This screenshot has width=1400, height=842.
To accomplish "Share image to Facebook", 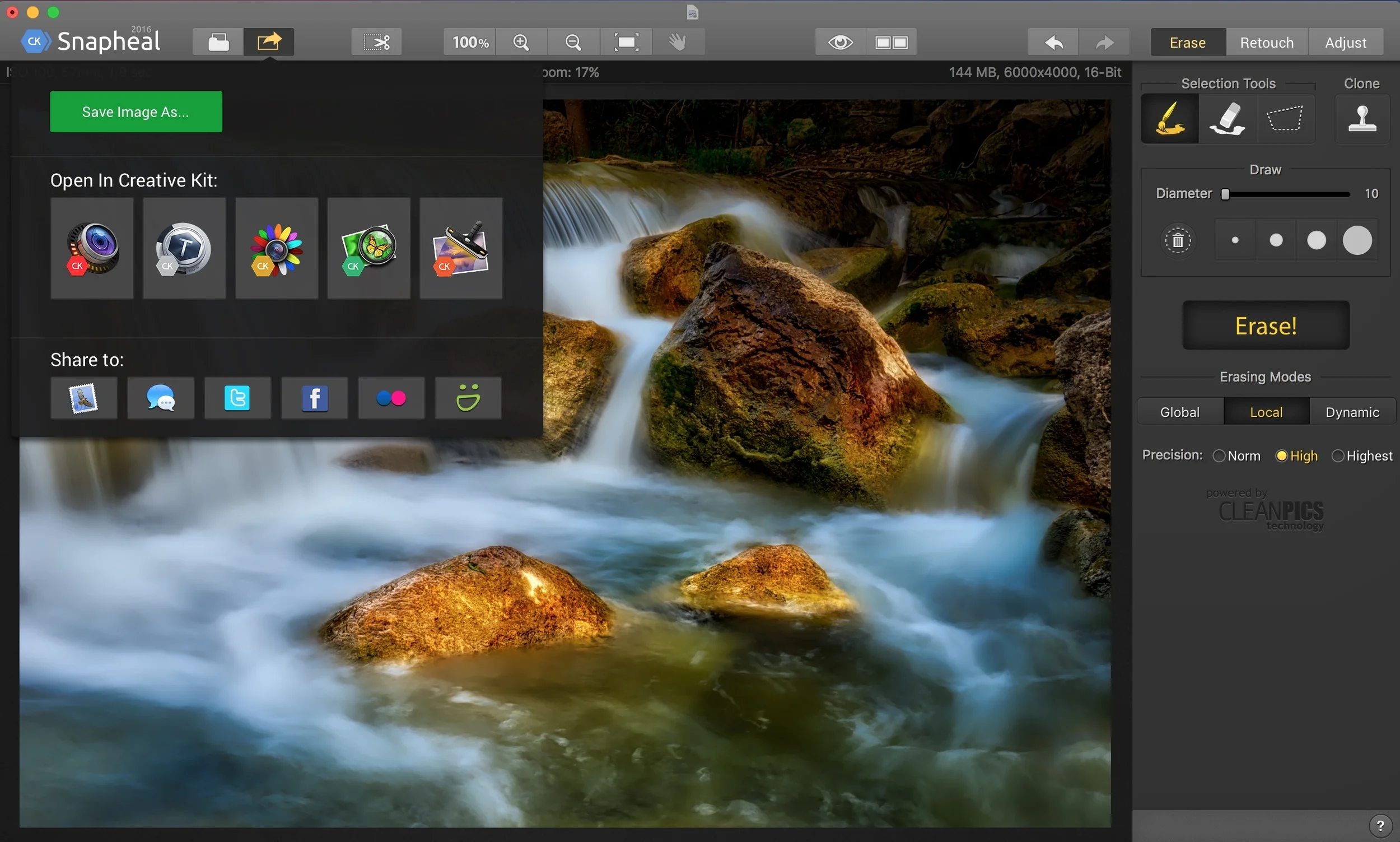I will [x=314, y=398].
